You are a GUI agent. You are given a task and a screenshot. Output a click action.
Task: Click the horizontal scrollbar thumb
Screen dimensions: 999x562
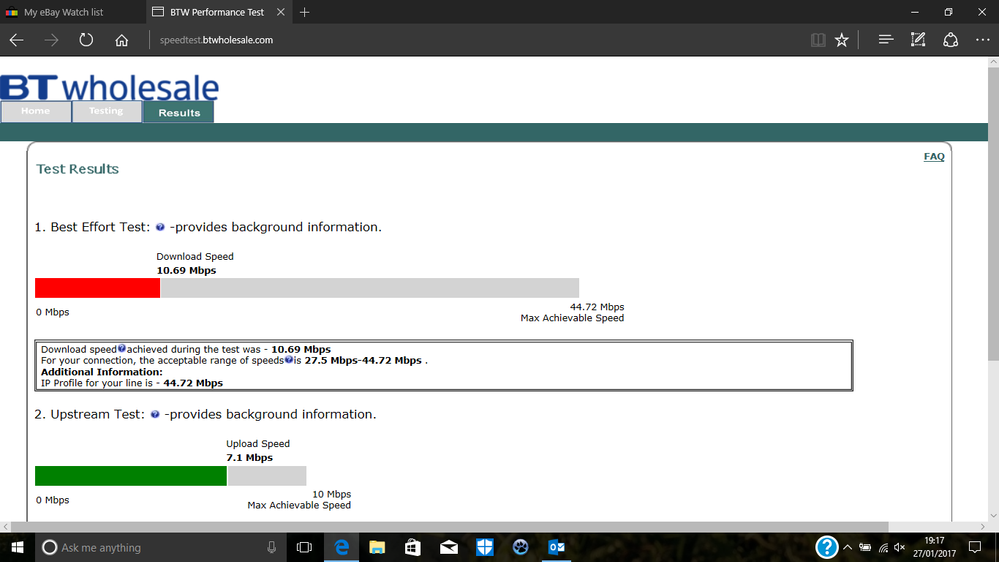(x=450, y=527)
